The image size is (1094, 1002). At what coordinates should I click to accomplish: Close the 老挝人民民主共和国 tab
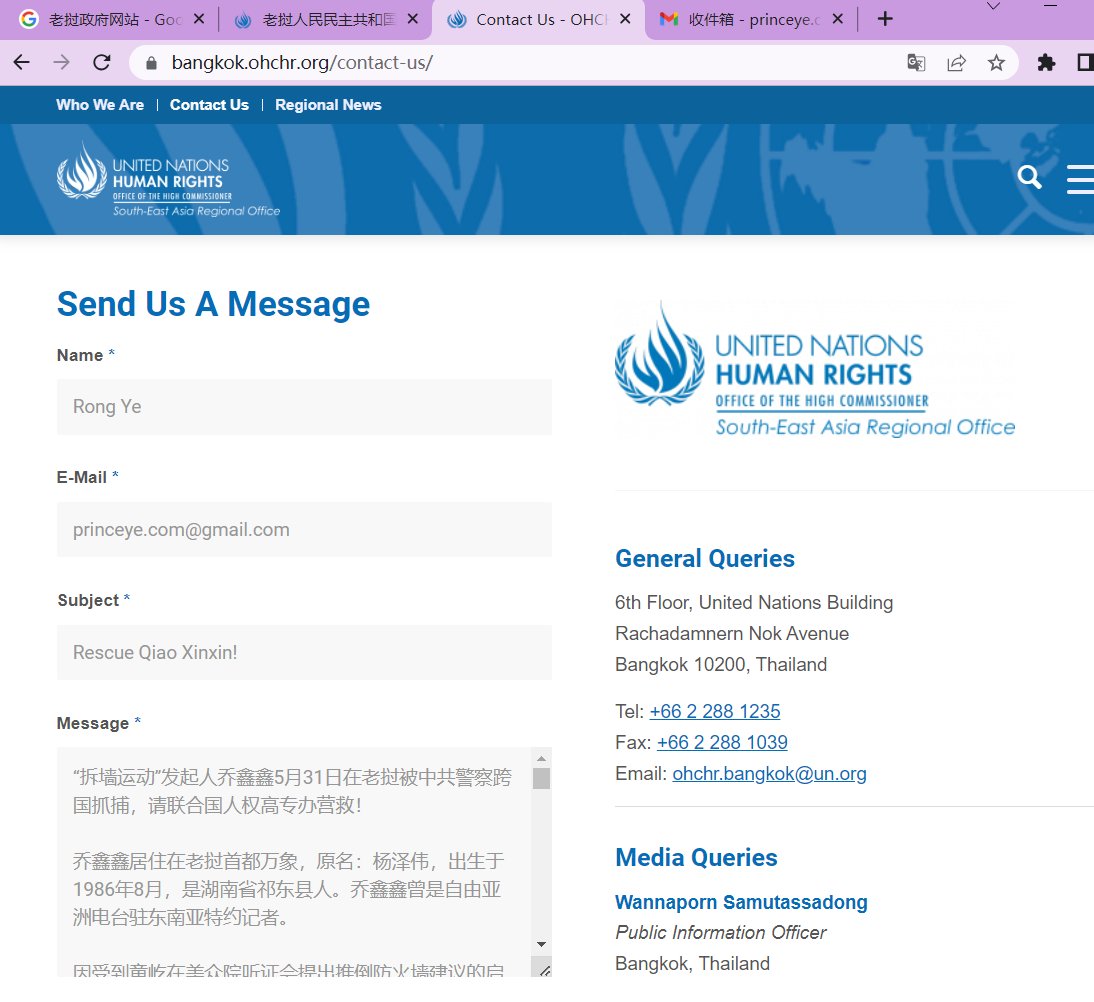[413, 19]
